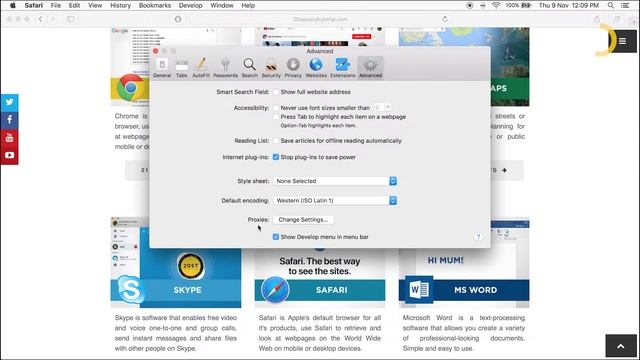This screenshot has width=640, height=360.
Task: Click the scroll-to-top arrow button
Action: (620, 346)
